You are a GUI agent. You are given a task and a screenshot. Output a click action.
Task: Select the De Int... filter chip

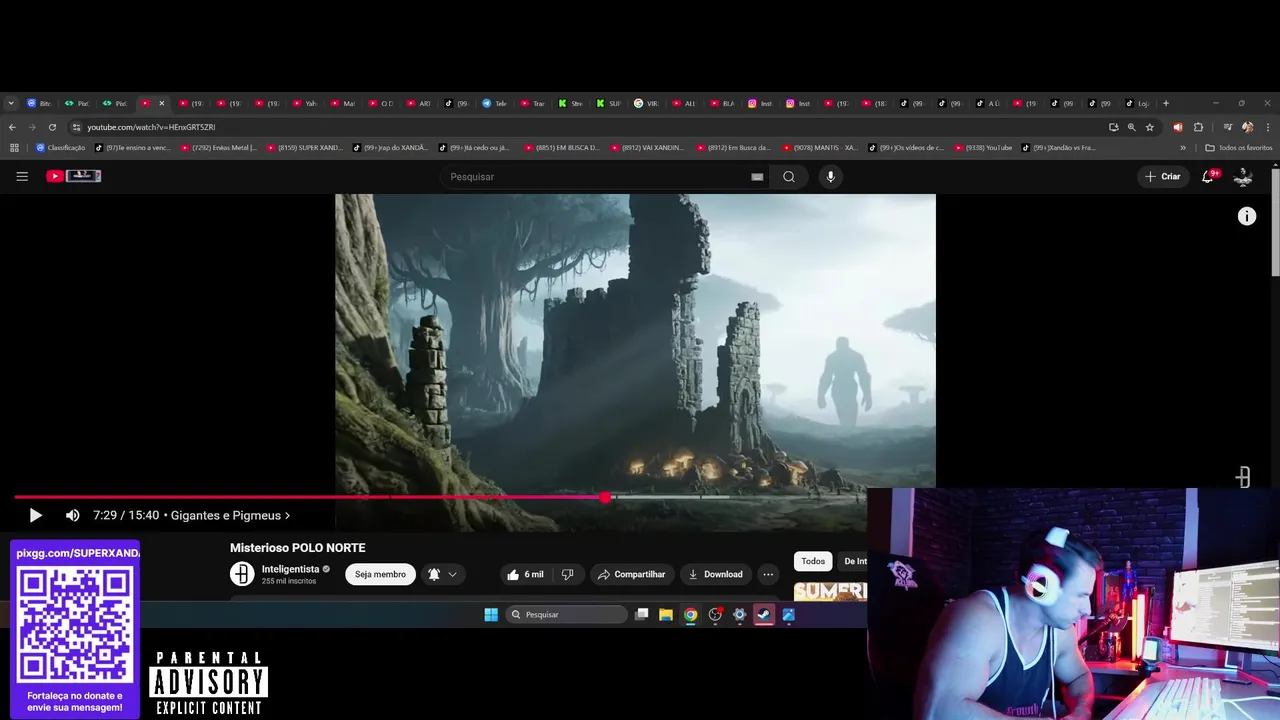853,561
